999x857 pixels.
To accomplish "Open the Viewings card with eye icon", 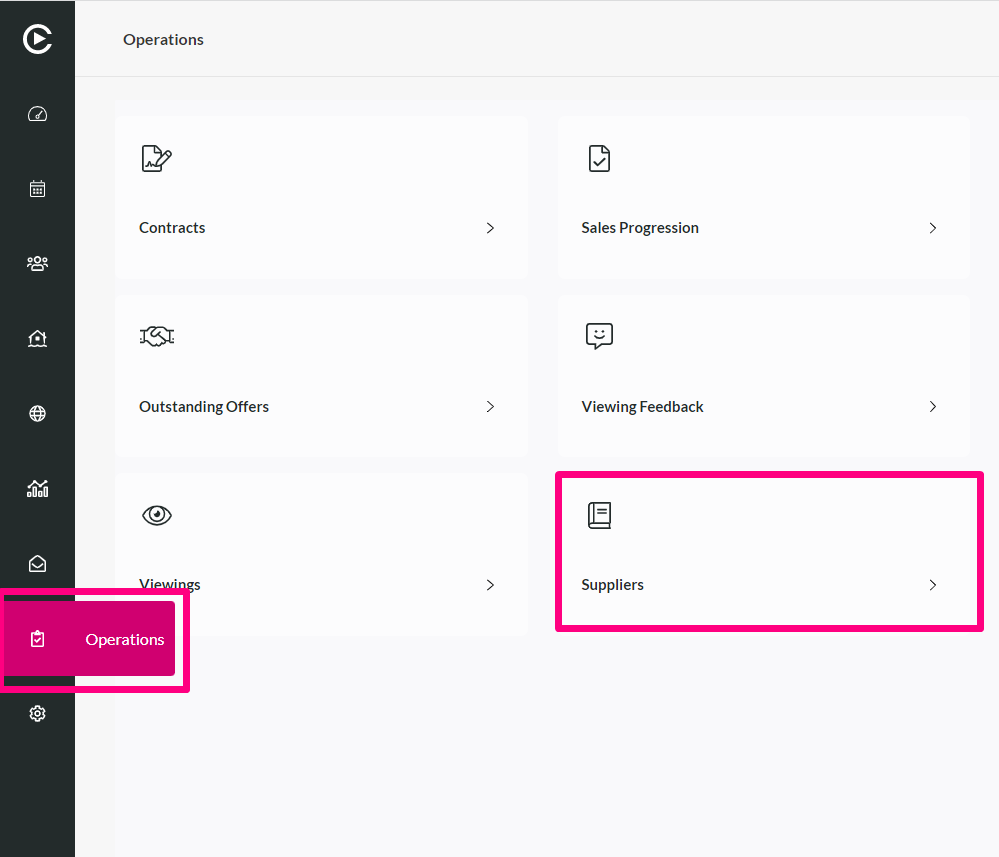I will click(321, 554).
